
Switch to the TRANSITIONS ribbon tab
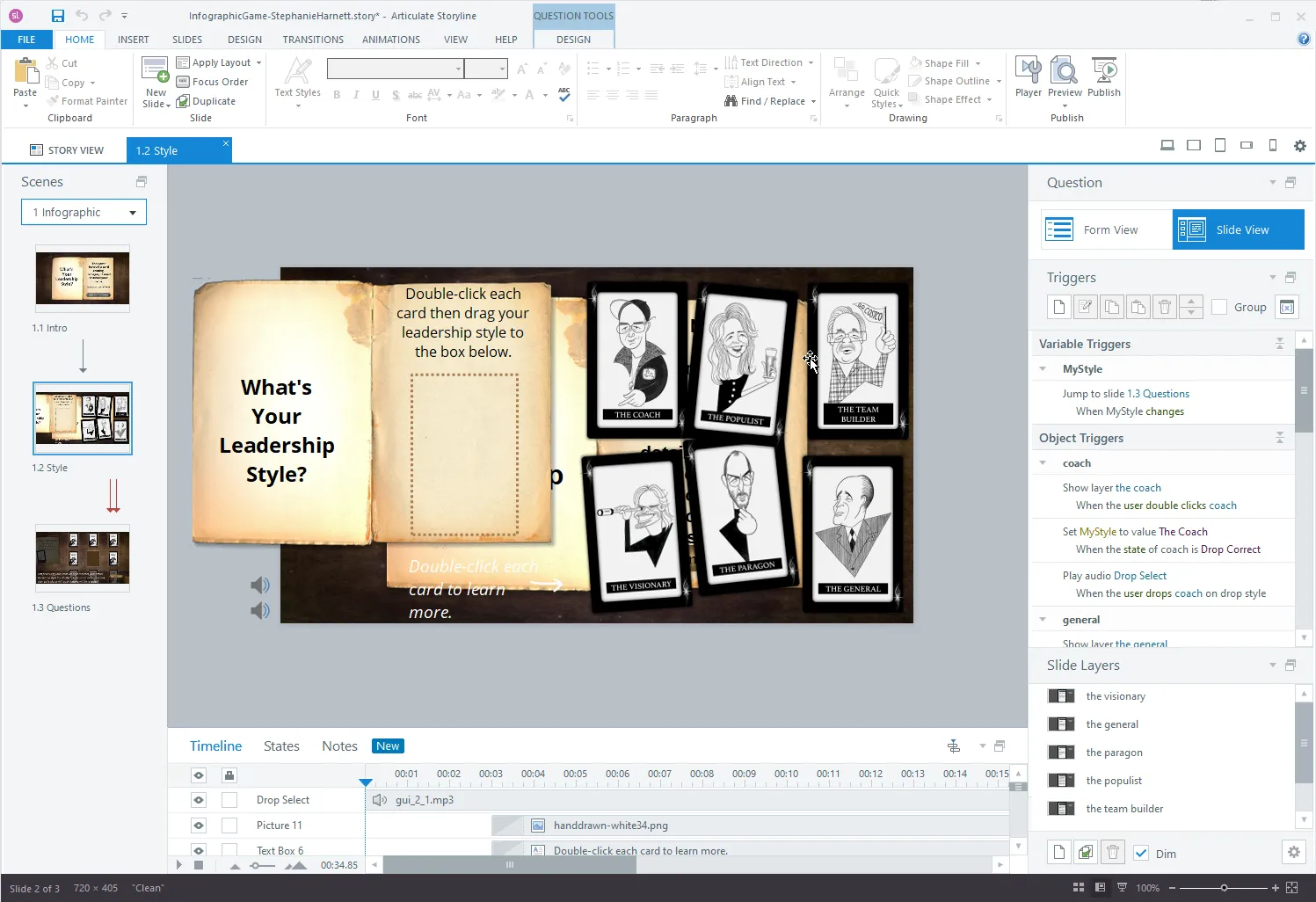coord(313,39)
